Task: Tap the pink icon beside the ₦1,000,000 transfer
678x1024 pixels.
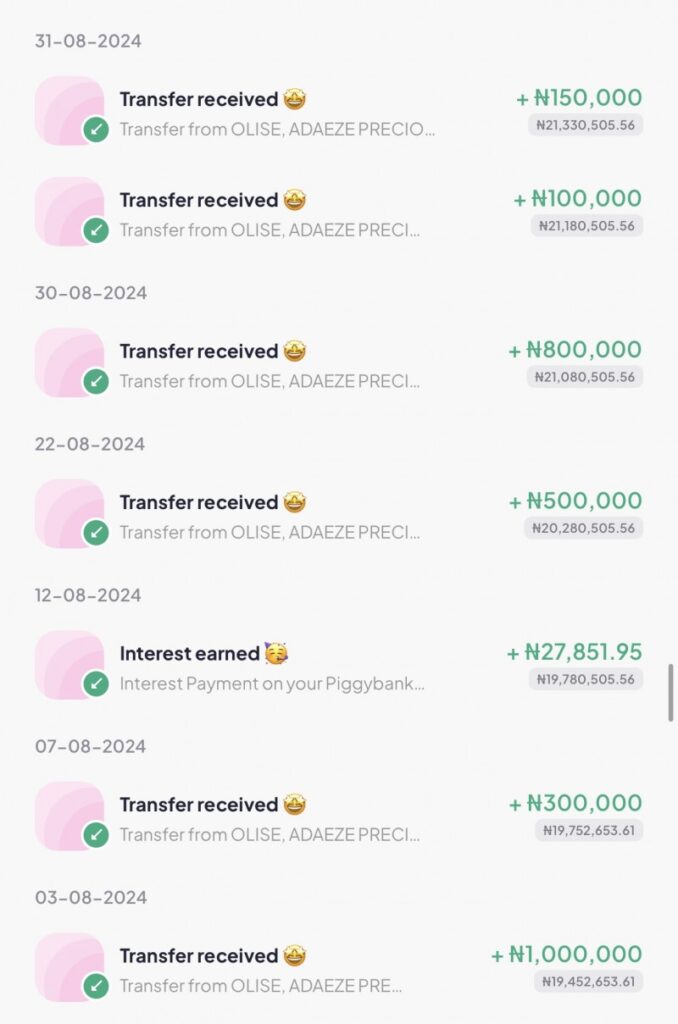Action: 69,966
